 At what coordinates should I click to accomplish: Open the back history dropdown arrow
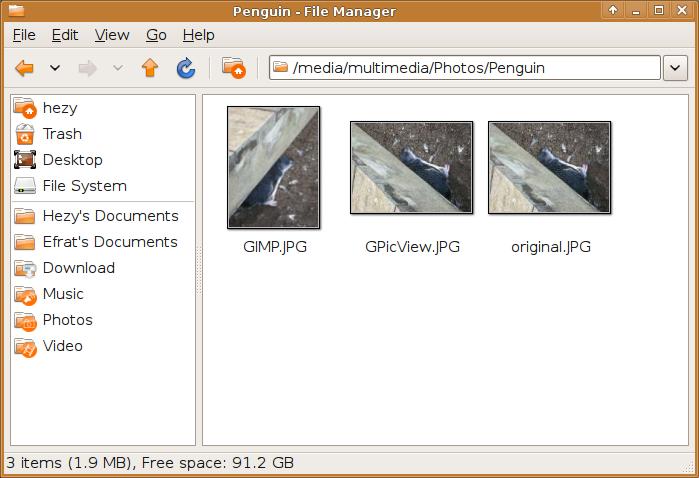(x=55, y=68)
